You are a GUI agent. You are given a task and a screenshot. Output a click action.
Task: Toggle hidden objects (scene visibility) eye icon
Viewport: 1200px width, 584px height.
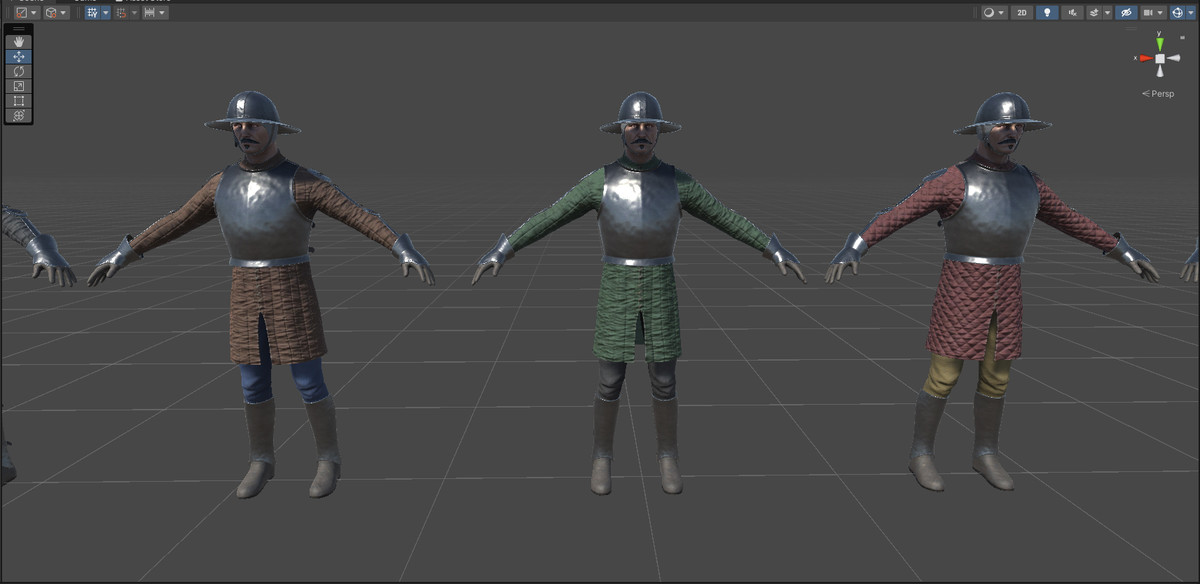1126,13
